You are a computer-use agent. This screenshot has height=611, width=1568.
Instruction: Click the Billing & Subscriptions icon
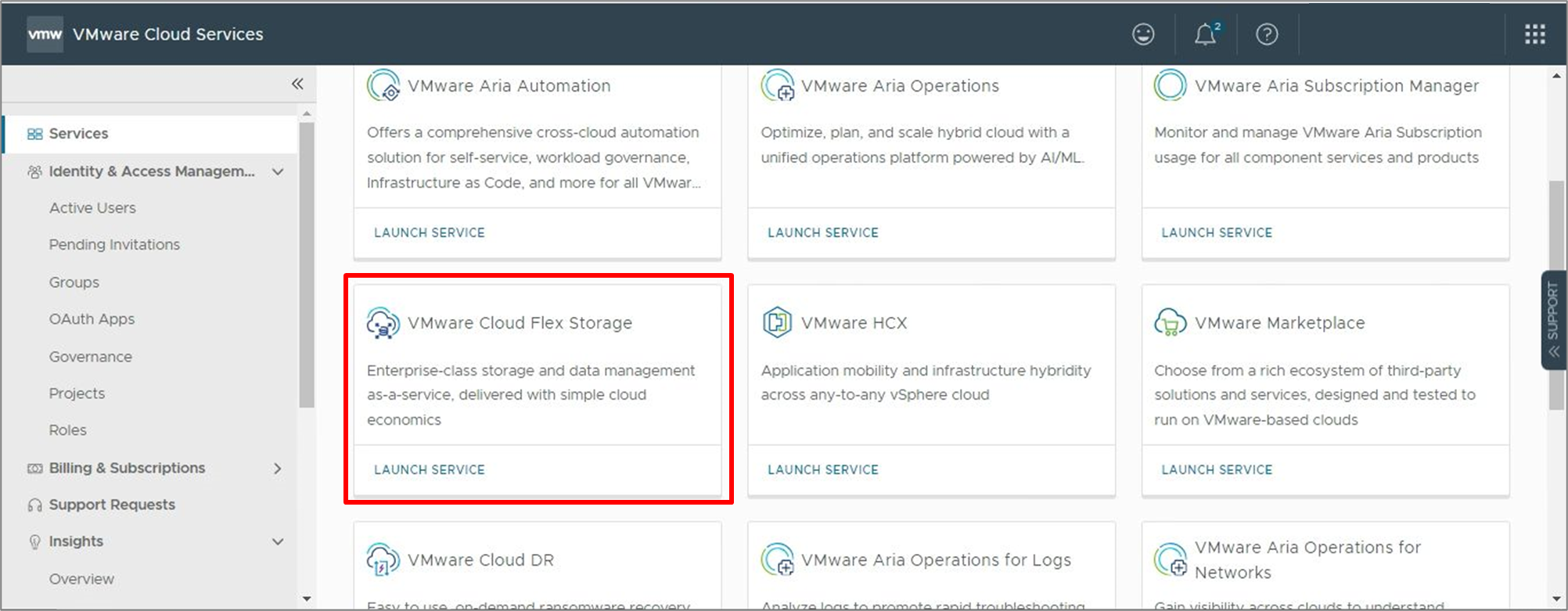pyautogui.click(x=34, y=469)
